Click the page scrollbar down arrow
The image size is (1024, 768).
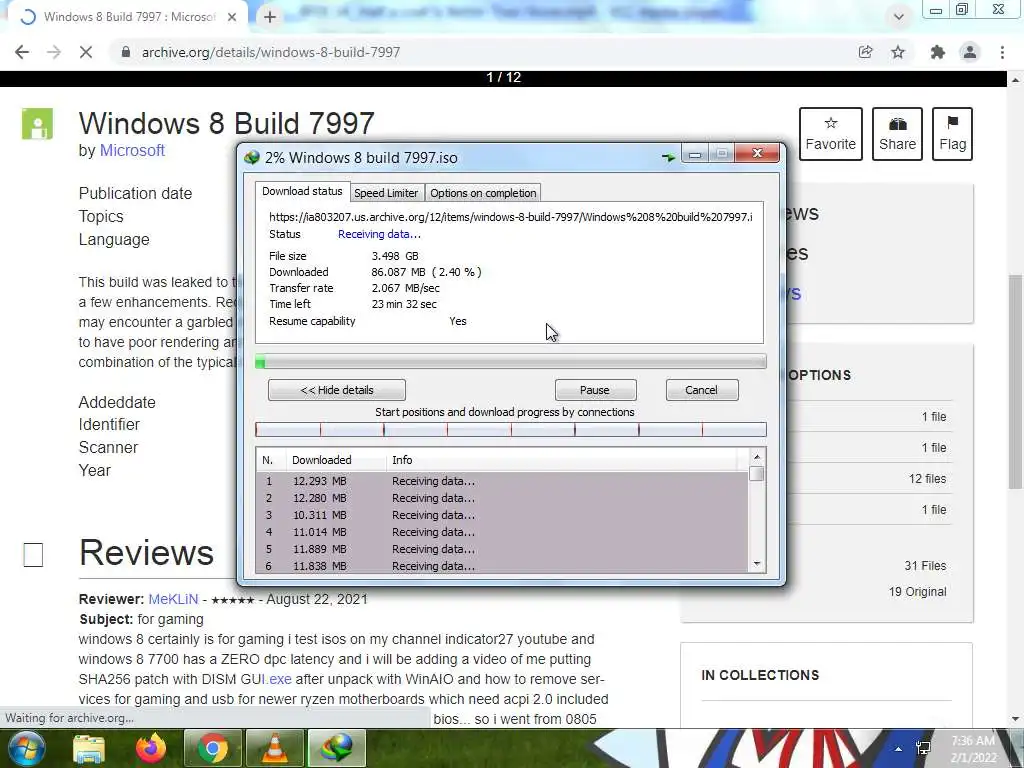(x=1015, y=719)
